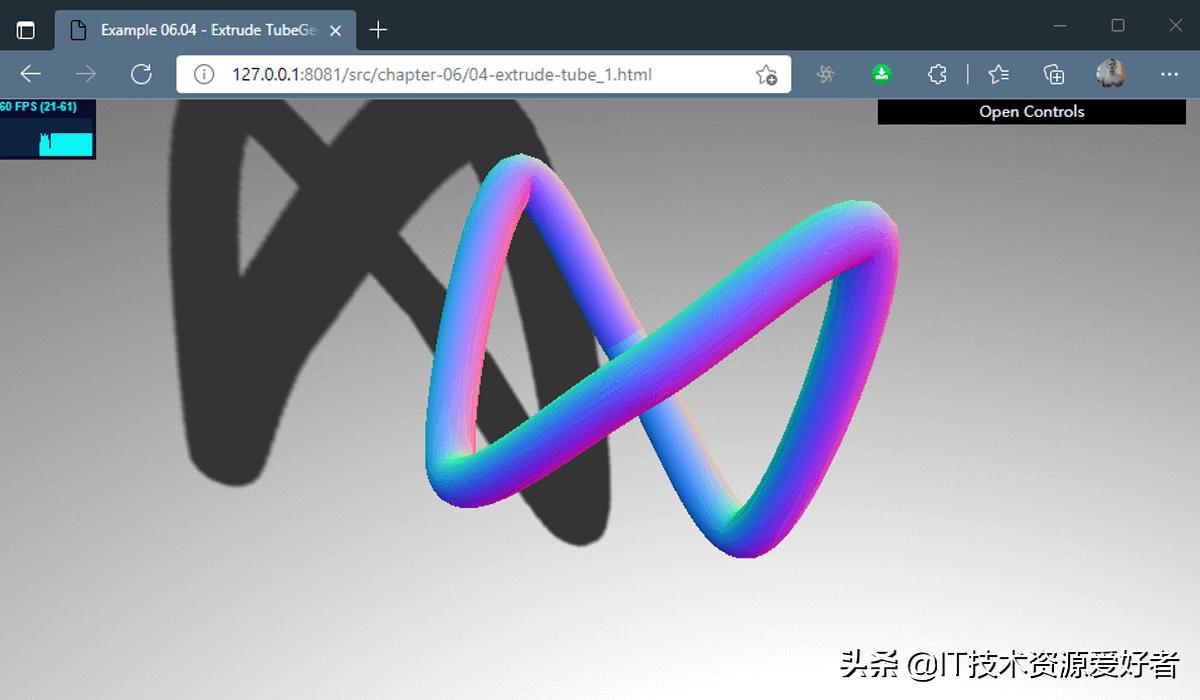Open Collections in the browser toolbar

click(x=1051, y=74)
